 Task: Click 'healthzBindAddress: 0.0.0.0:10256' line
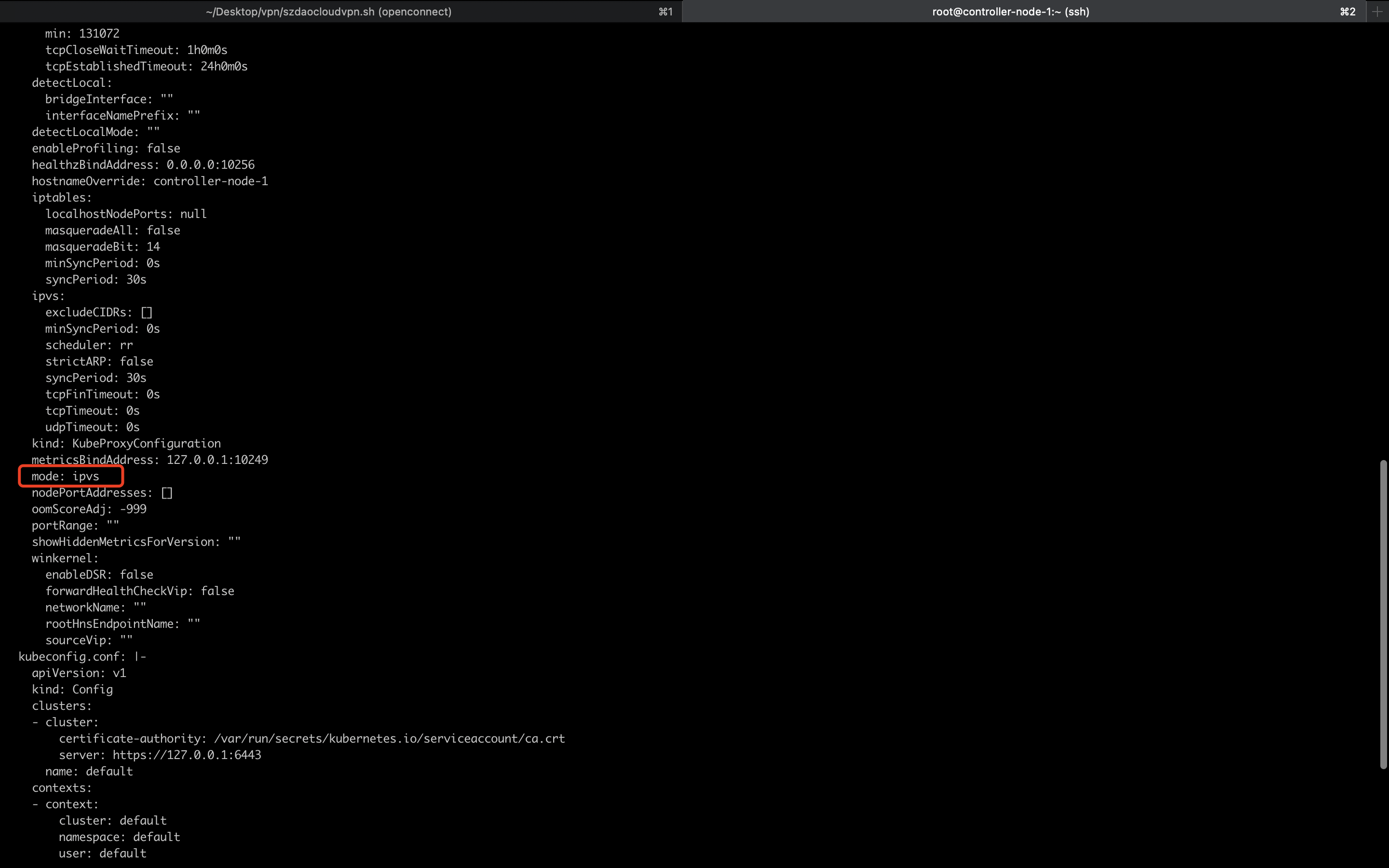[x=143, y=165]
